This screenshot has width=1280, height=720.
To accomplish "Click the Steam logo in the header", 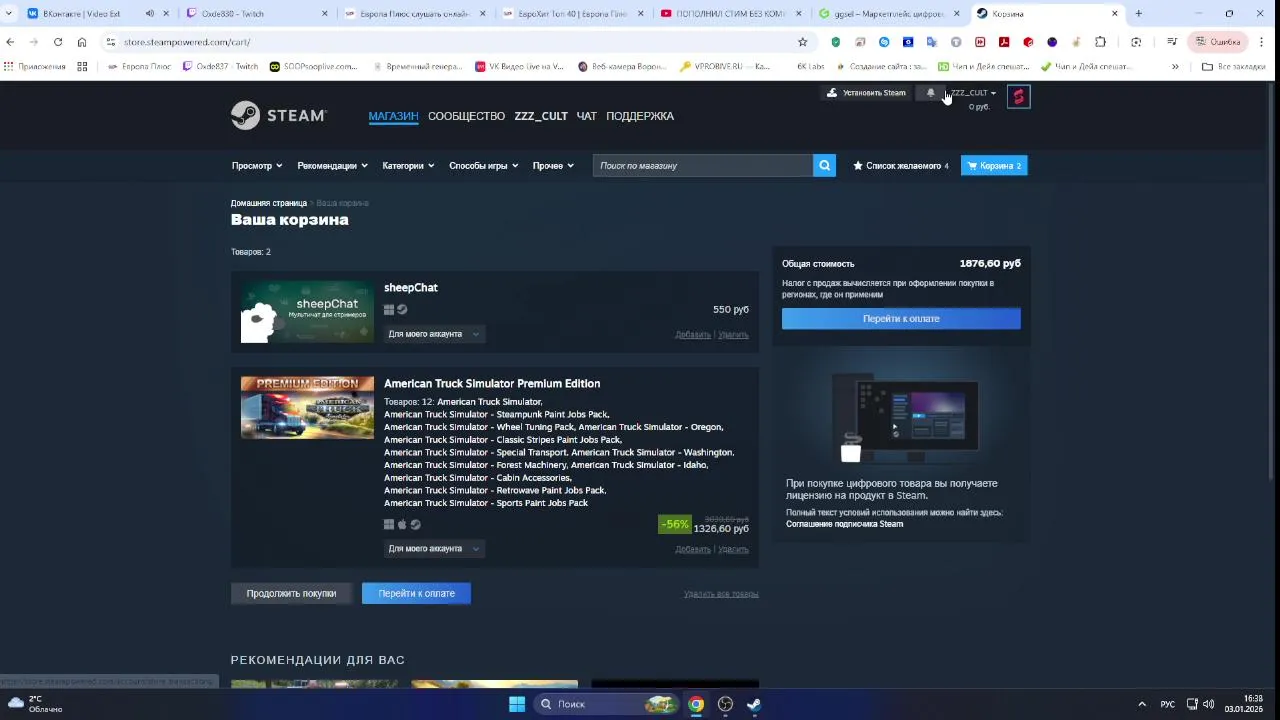I will click(278, 116).
